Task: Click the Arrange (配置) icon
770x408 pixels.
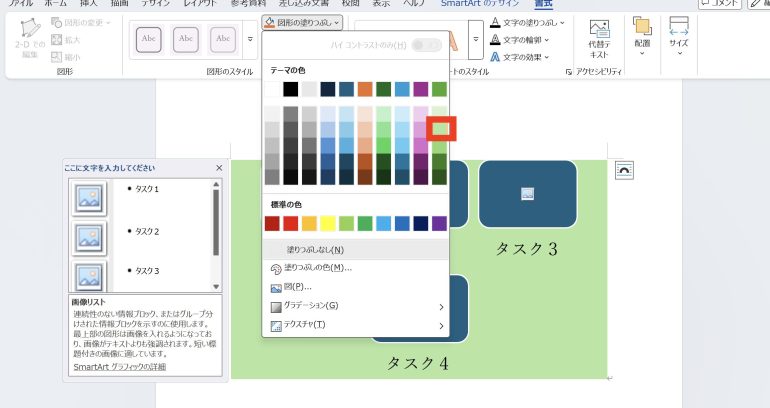Action: pos(642,26)
